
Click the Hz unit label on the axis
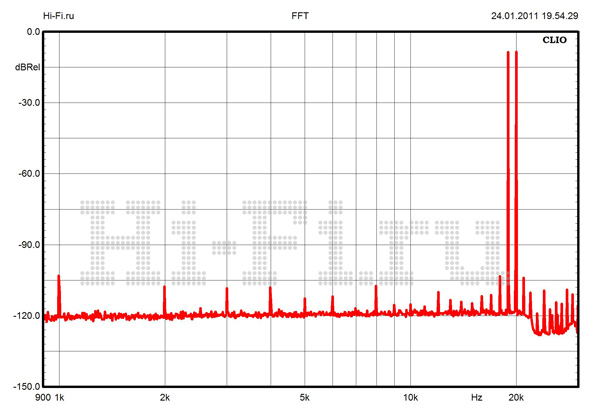[x=477, y=397]
